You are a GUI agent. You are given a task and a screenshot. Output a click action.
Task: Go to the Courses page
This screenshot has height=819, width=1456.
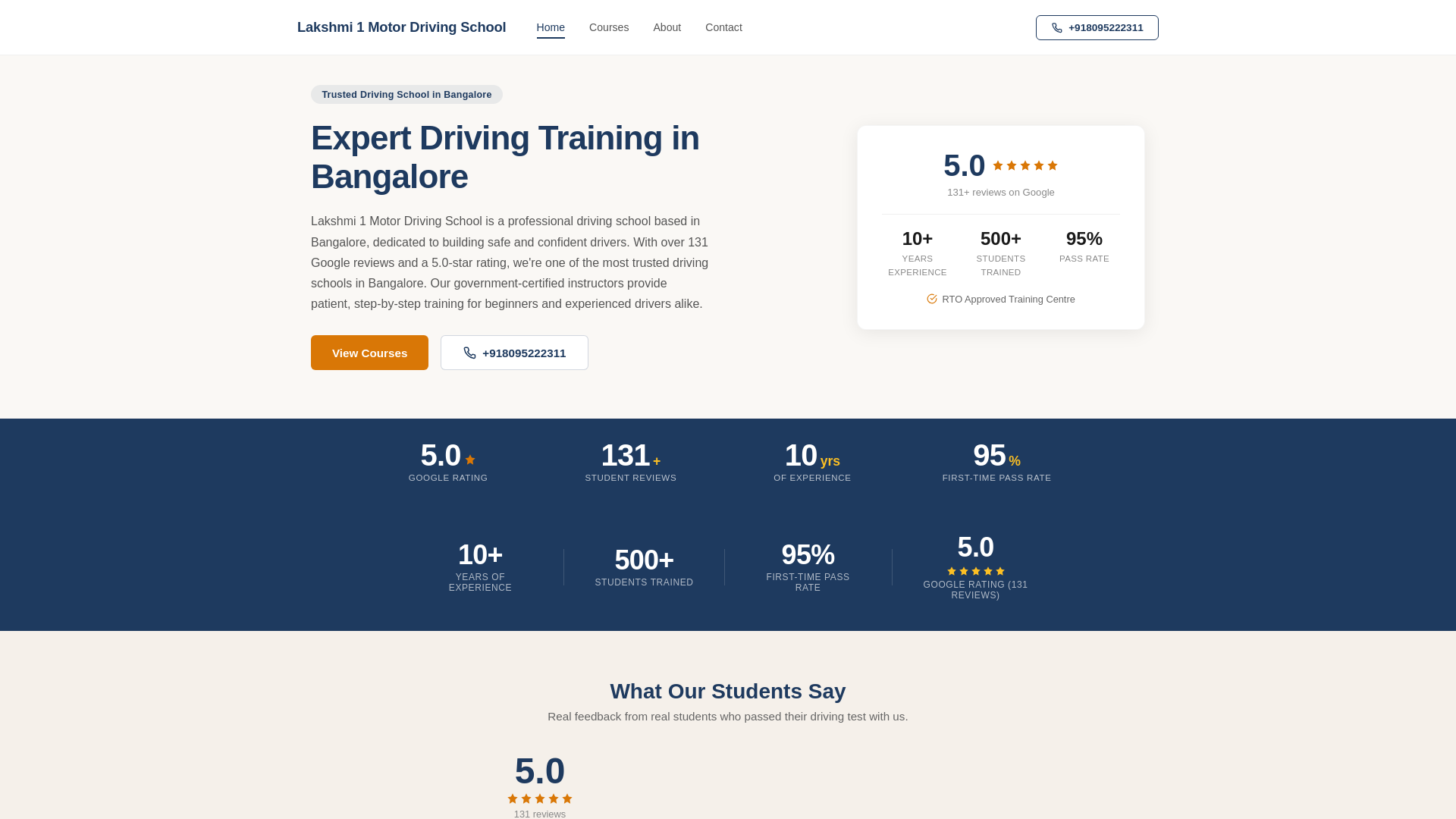609,27
